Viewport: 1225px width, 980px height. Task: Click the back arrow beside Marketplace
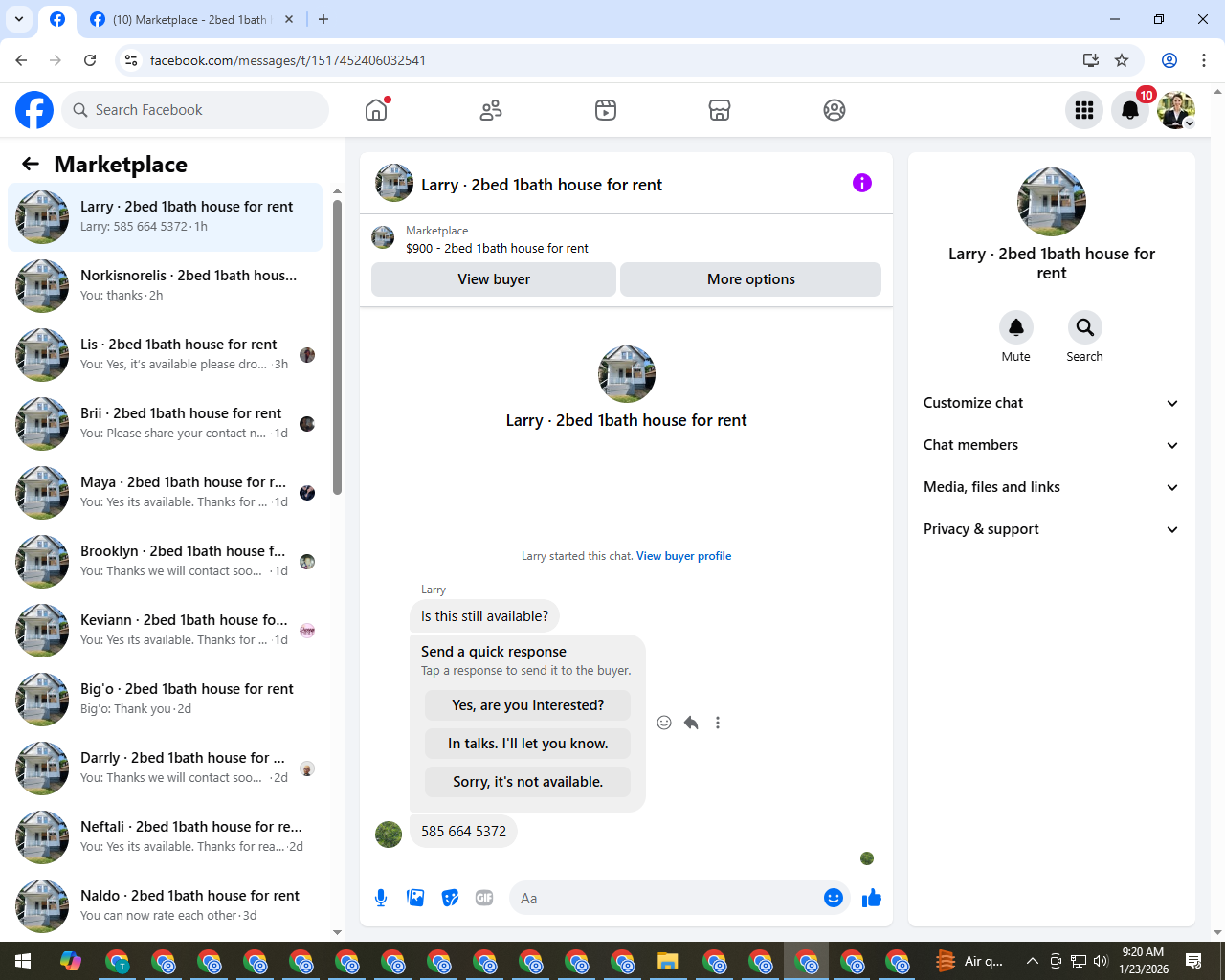coord(31,164)
